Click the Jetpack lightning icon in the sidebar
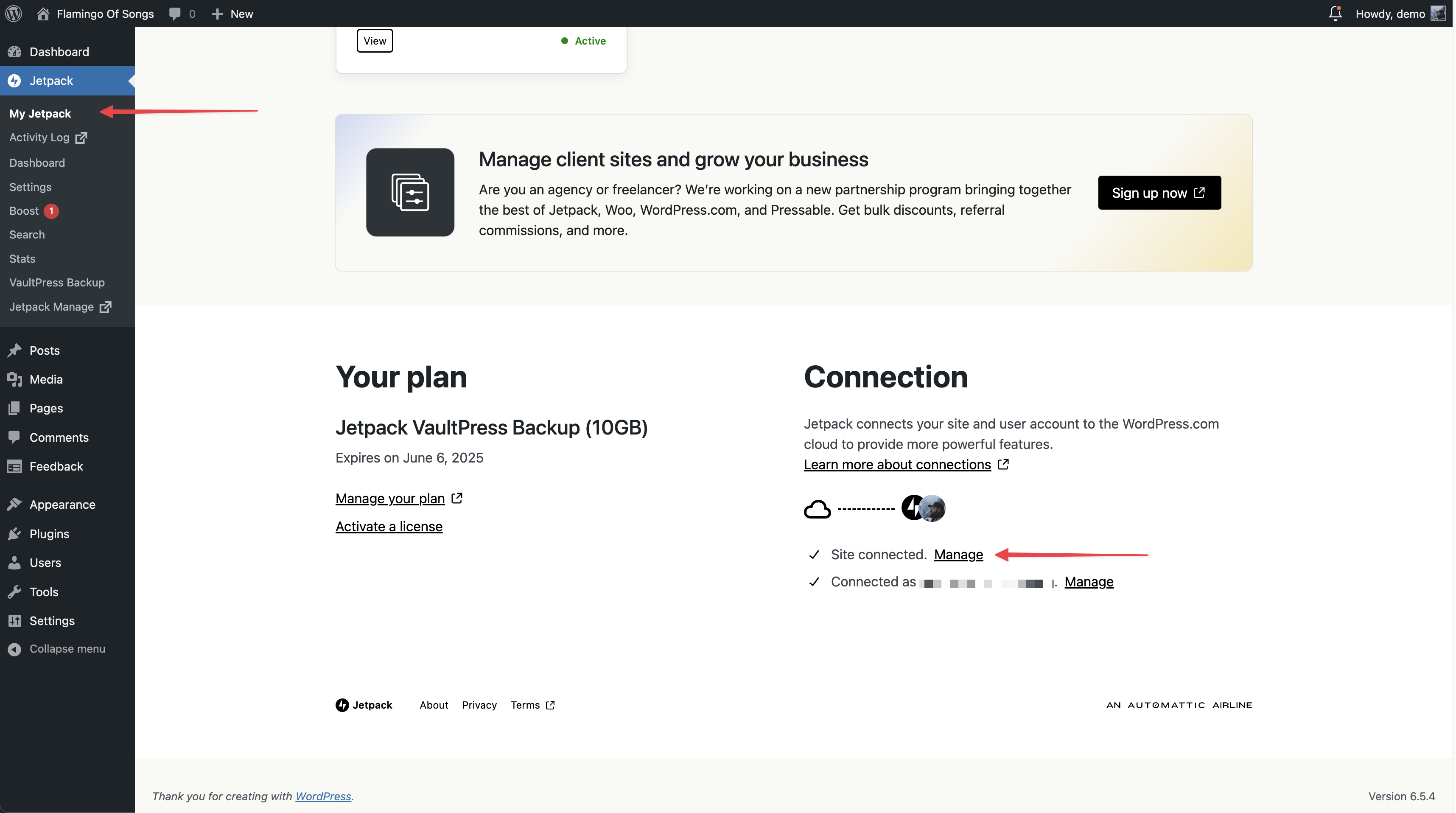Screen dimensions: 1456x813 pos(15,81)
